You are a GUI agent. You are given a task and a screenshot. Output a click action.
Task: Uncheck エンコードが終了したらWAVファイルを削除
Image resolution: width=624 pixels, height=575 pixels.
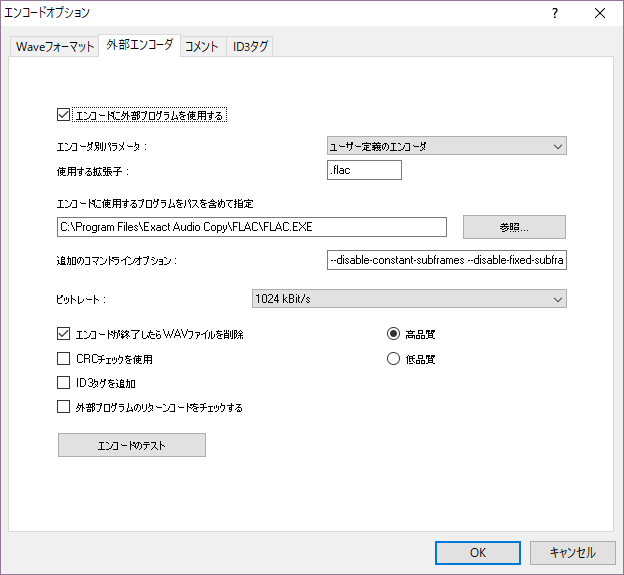(x=65, y=334)
